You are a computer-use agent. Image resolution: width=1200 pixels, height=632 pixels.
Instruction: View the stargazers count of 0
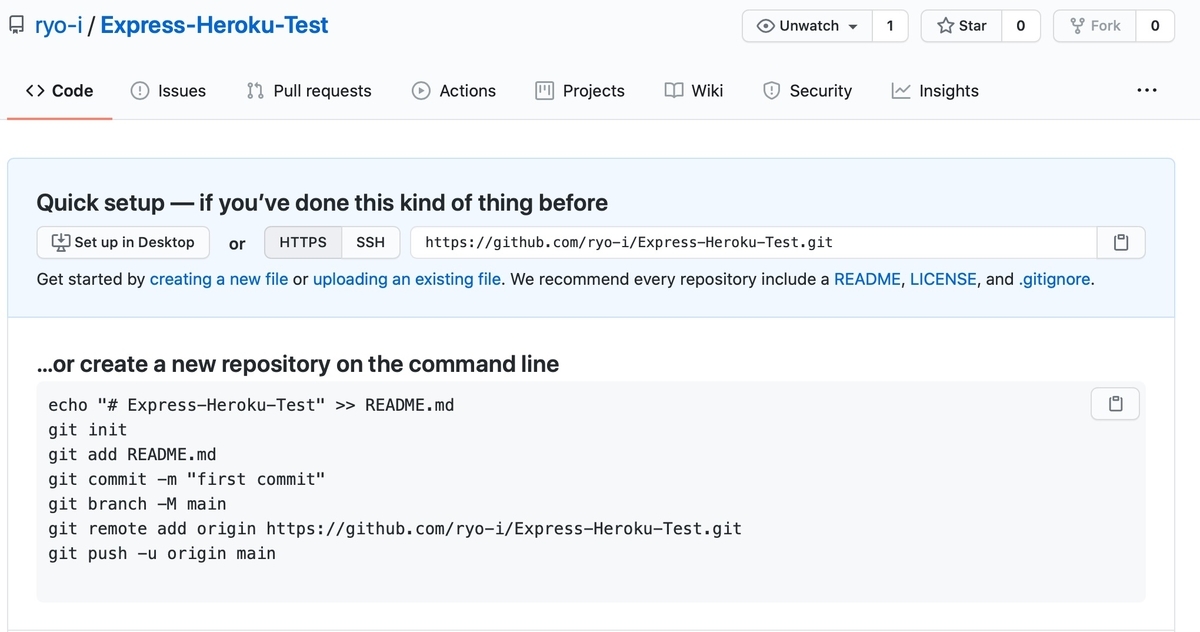tap(1020, 26)
